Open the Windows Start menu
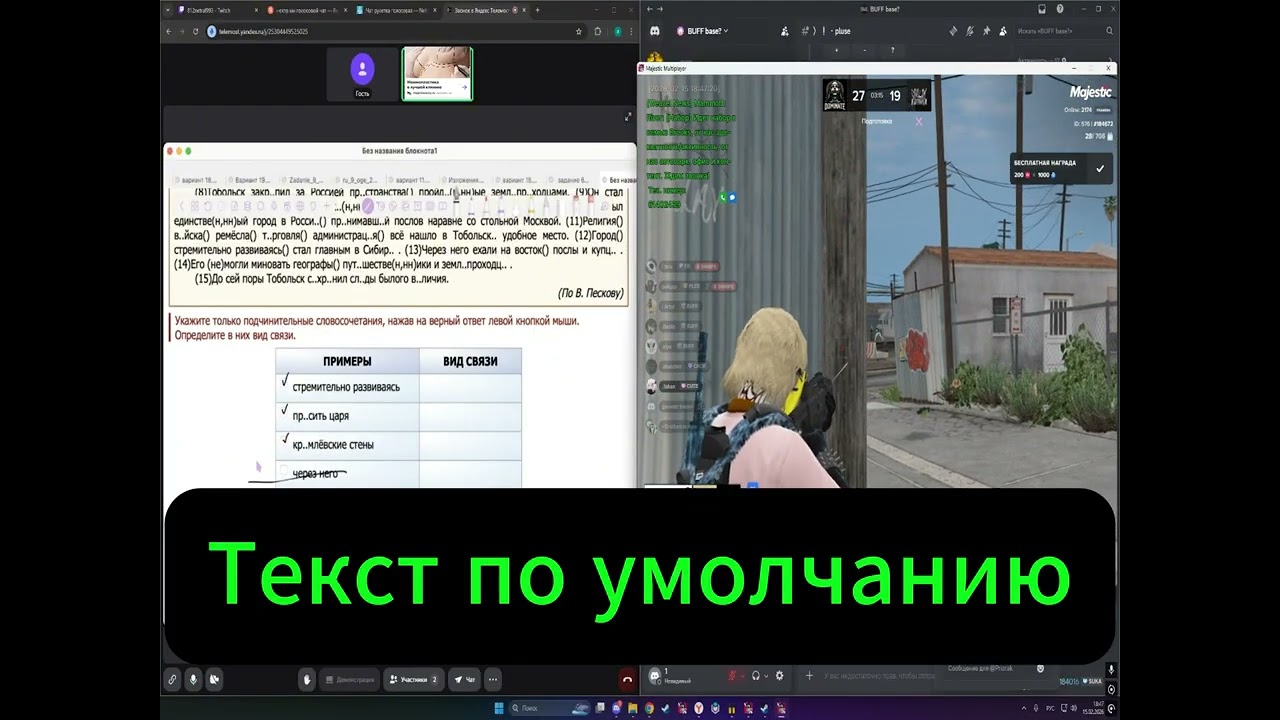The width and height of the screenshot is (1280, 720). click(x=499, y=709)
